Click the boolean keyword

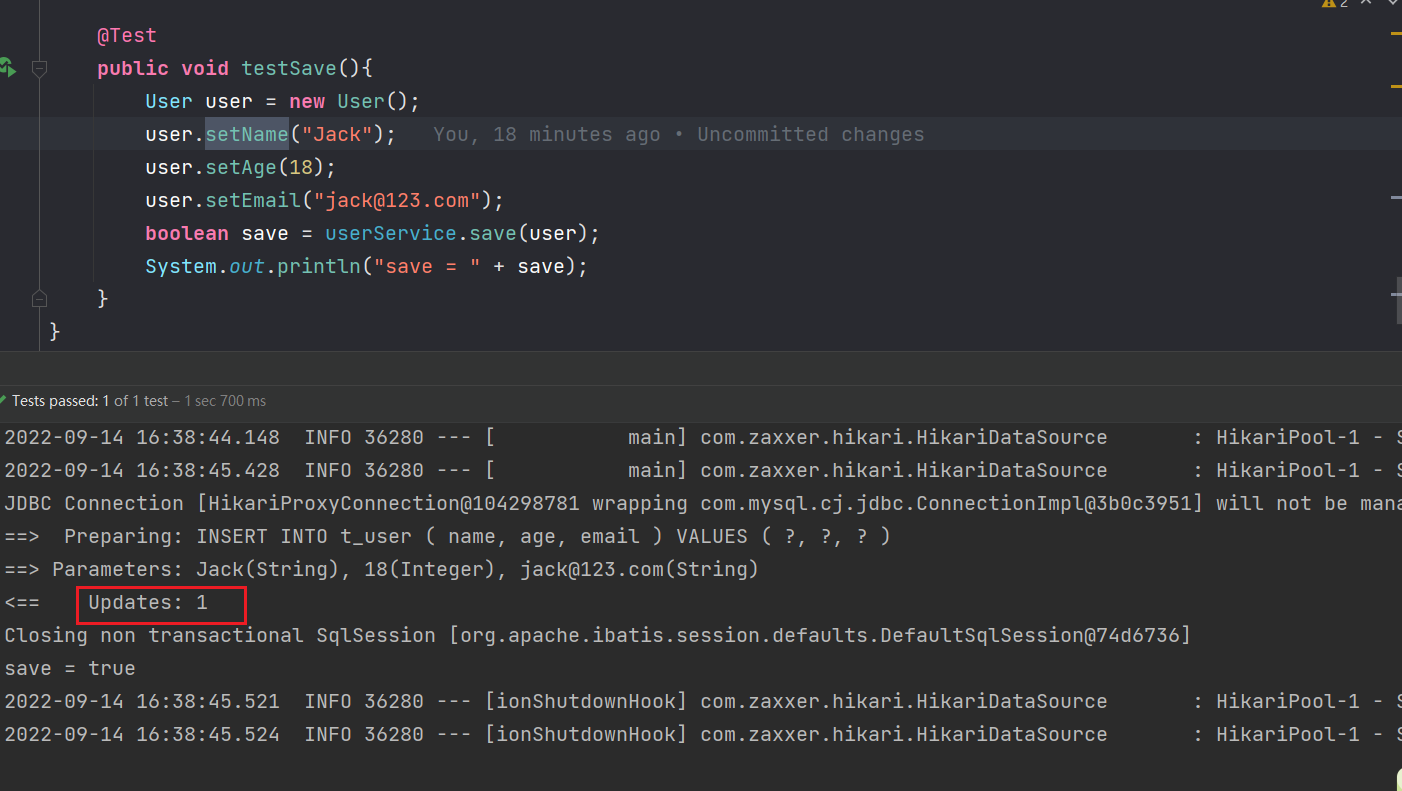(x=187, y=233)
